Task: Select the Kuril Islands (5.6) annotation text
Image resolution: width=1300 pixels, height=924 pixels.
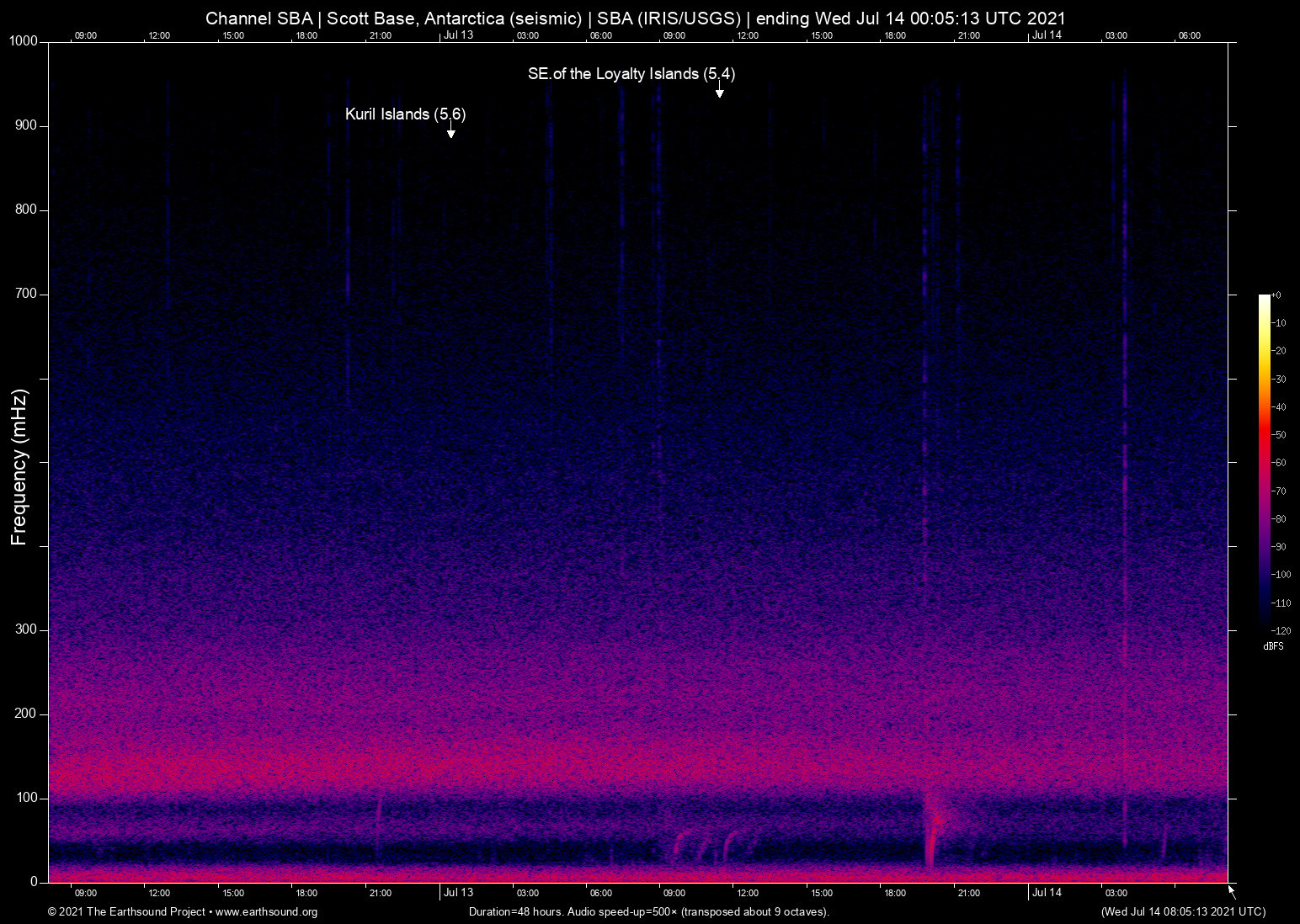Action: click(x=405, y=114)
